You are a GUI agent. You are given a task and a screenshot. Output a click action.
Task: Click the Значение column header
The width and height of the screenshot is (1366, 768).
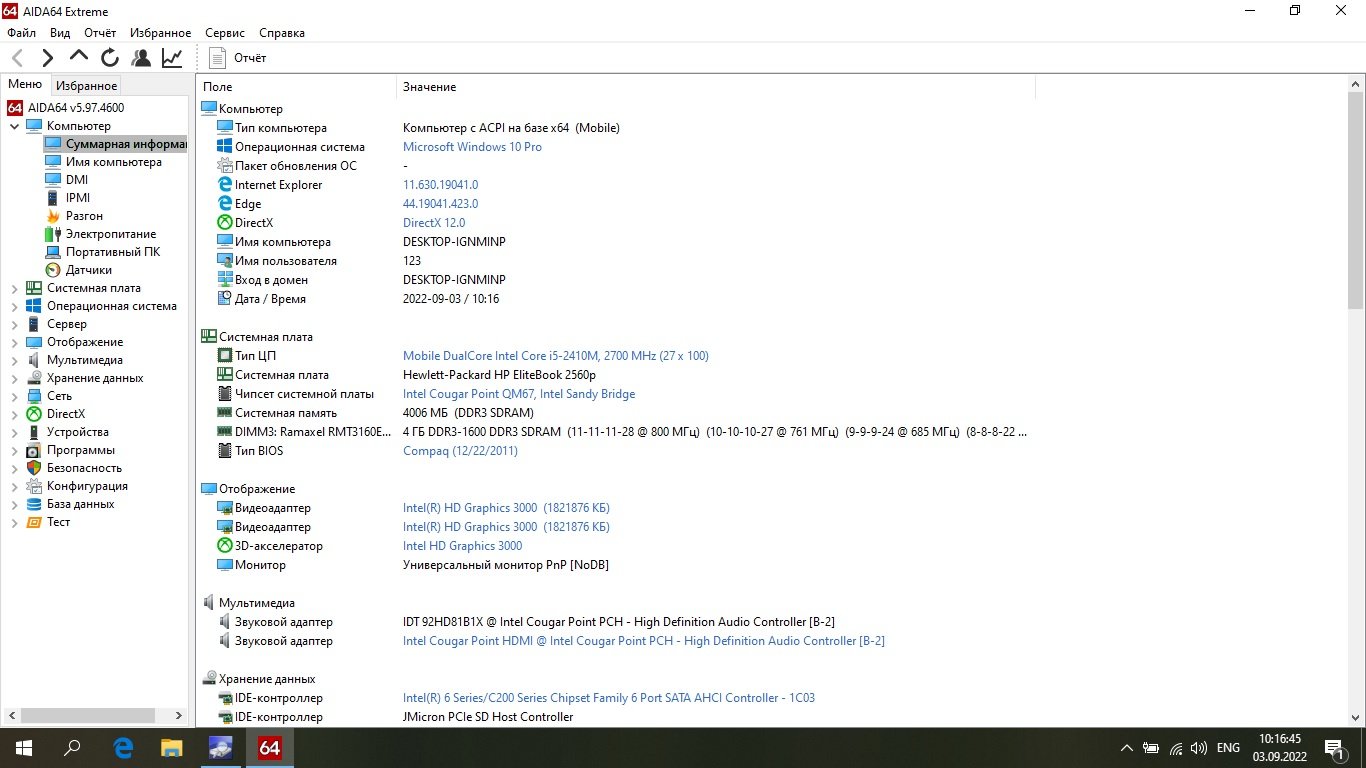click(716, 87)
